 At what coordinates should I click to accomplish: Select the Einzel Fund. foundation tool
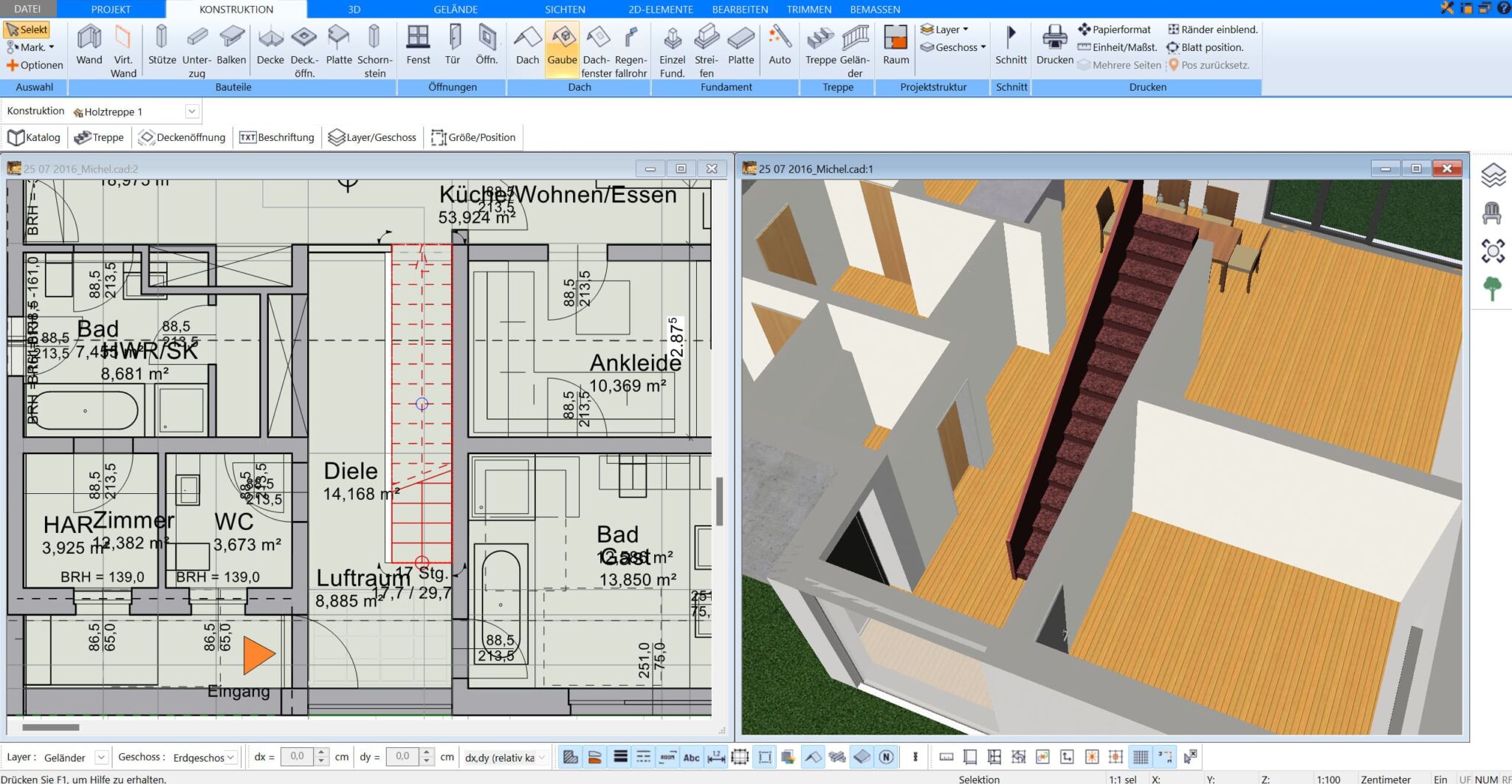672,50
